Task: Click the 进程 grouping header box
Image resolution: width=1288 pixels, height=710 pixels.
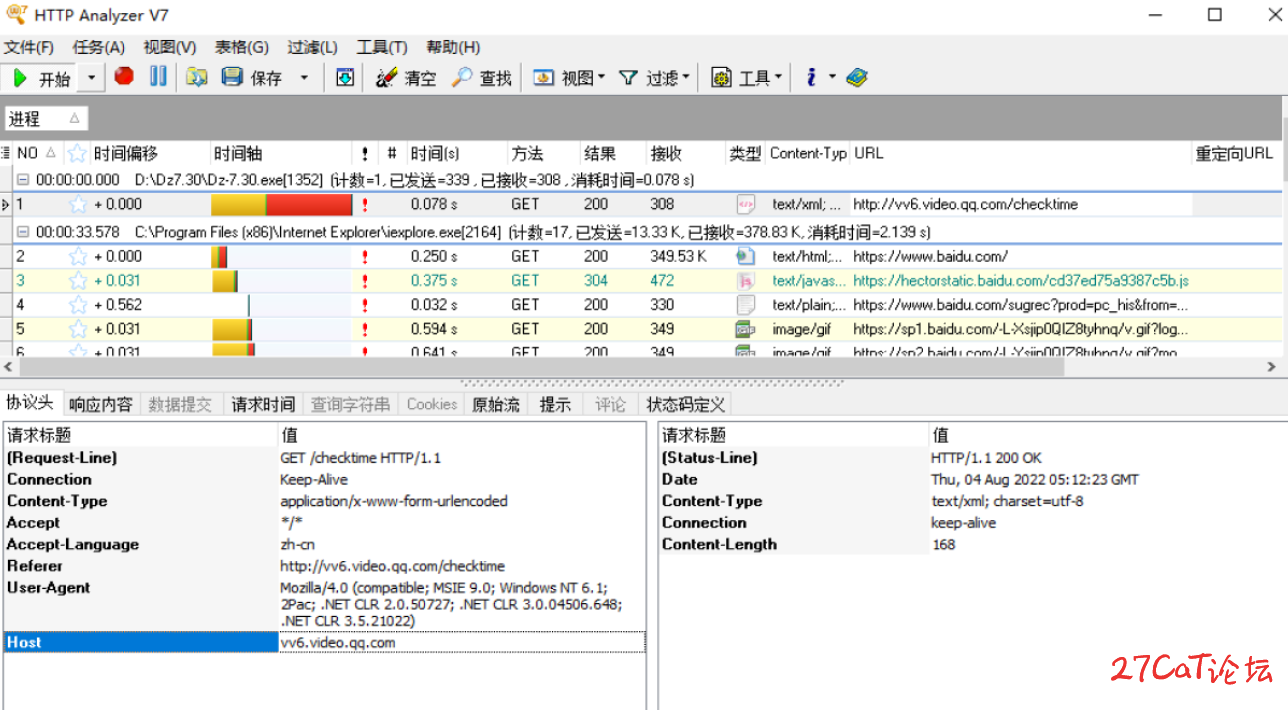Action: point(46,119)
